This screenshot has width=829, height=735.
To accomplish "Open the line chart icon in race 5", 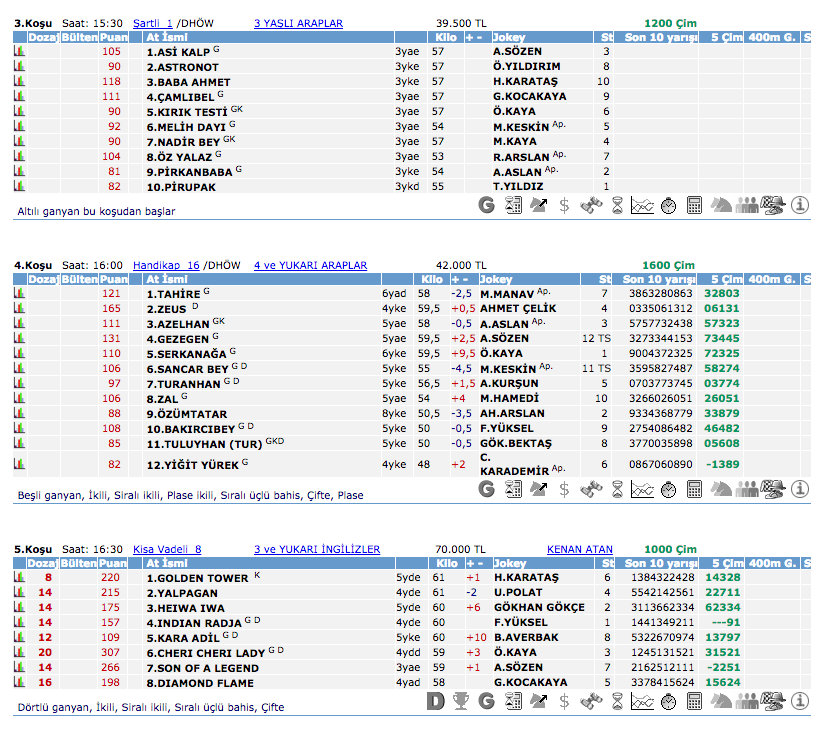I will click(643, 701).
